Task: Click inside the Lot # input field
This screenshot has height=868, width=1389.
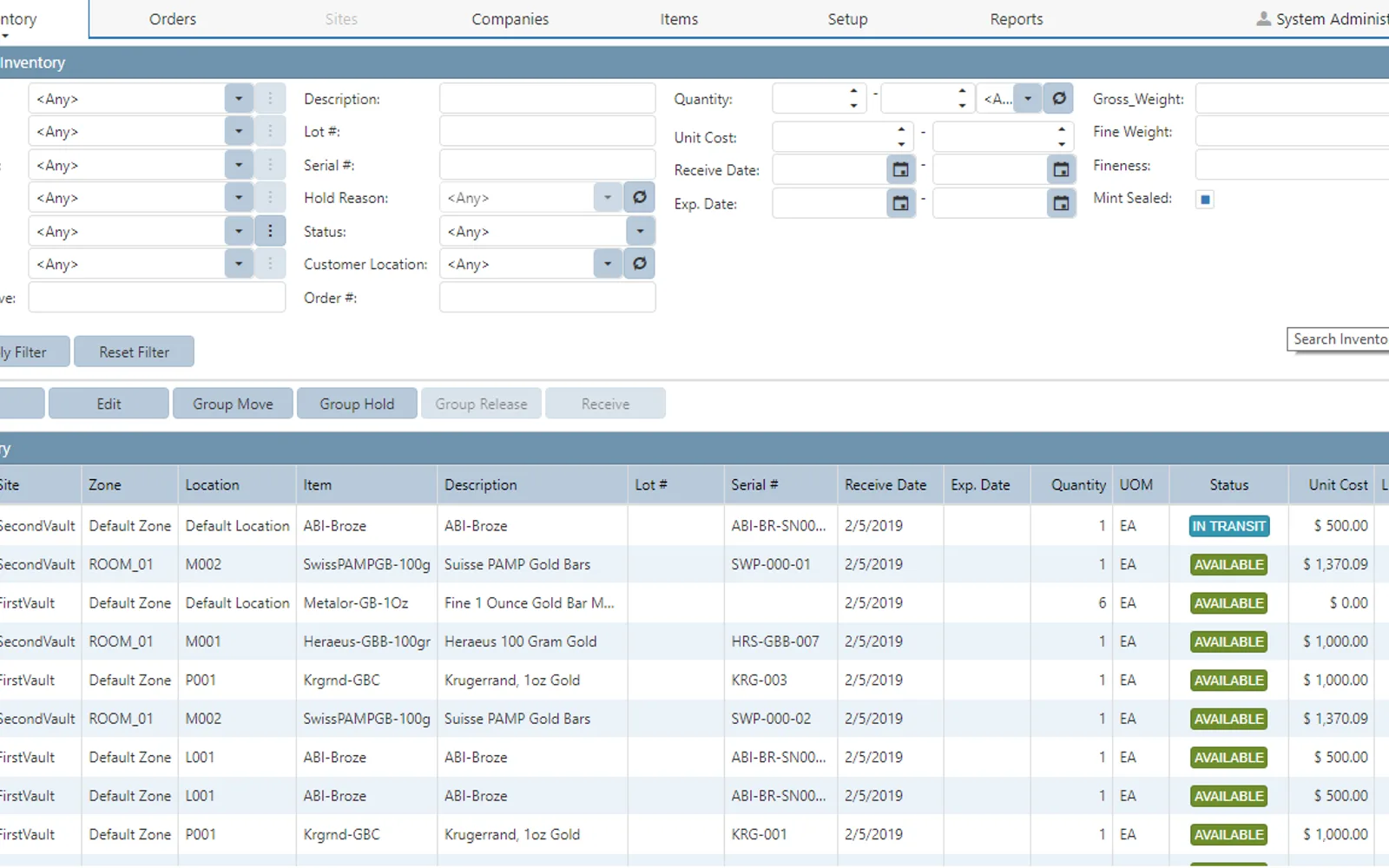Action: click(548, 132)
